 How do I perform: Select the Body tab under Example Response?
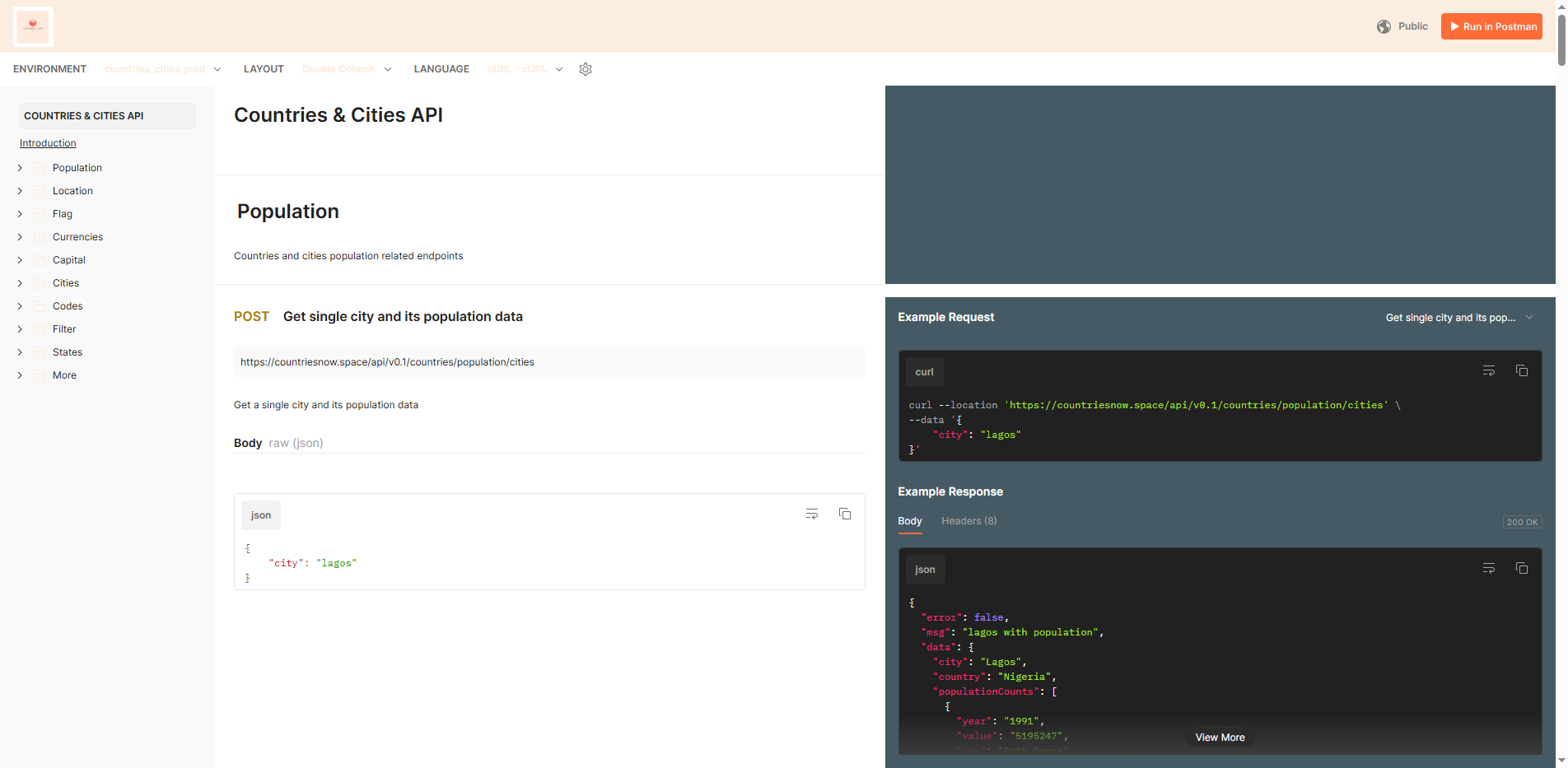[x=909, y=520]
